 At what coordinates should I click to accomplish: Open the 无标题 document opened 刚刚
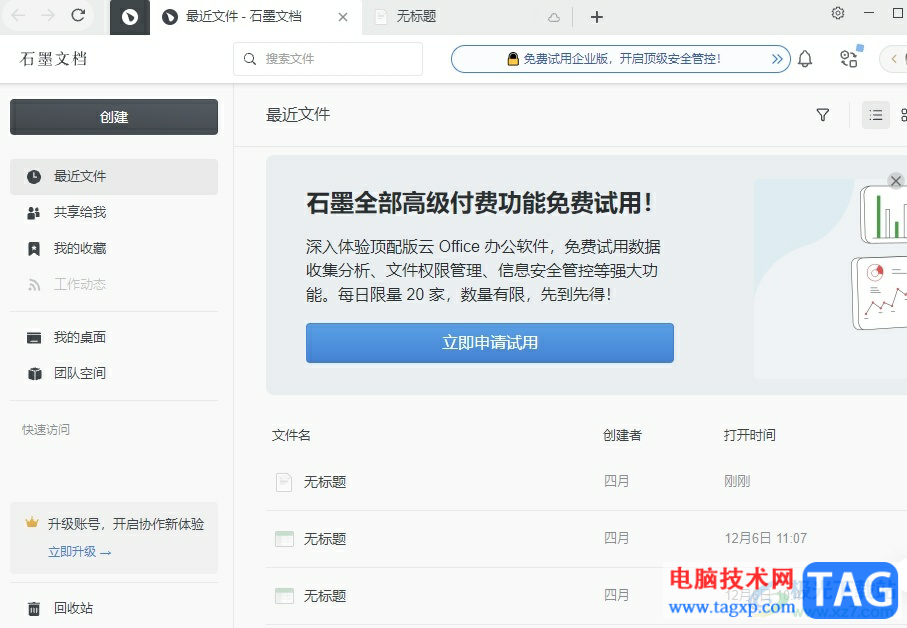325,482
